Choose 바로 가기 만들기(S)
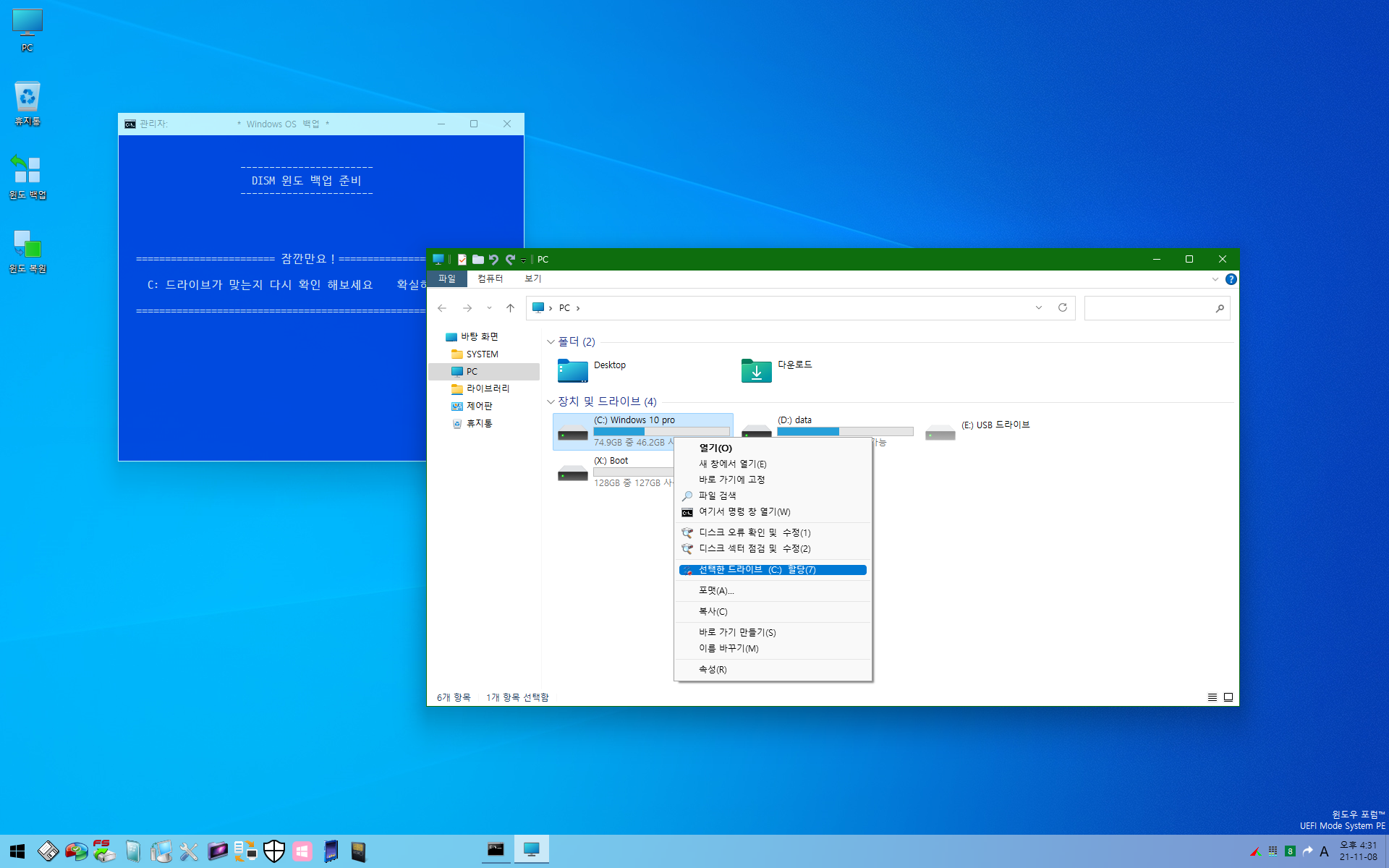Screen dimensions: 1389x868 tap(773, 633)
